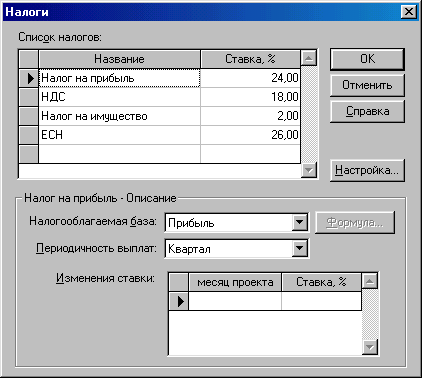Confirm the dialog with OK
Image resolution: width=422 pixels, height=378 pixels.
tap(367, 59)
